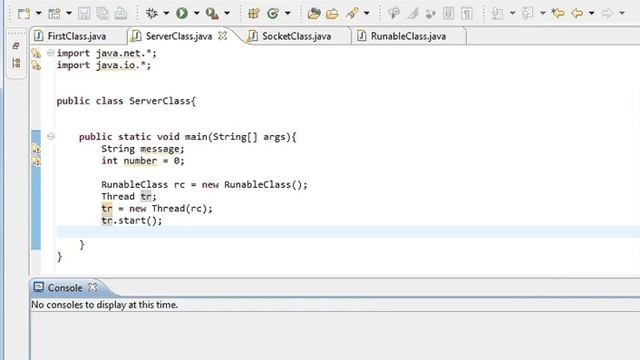Close the Console view

93,287
